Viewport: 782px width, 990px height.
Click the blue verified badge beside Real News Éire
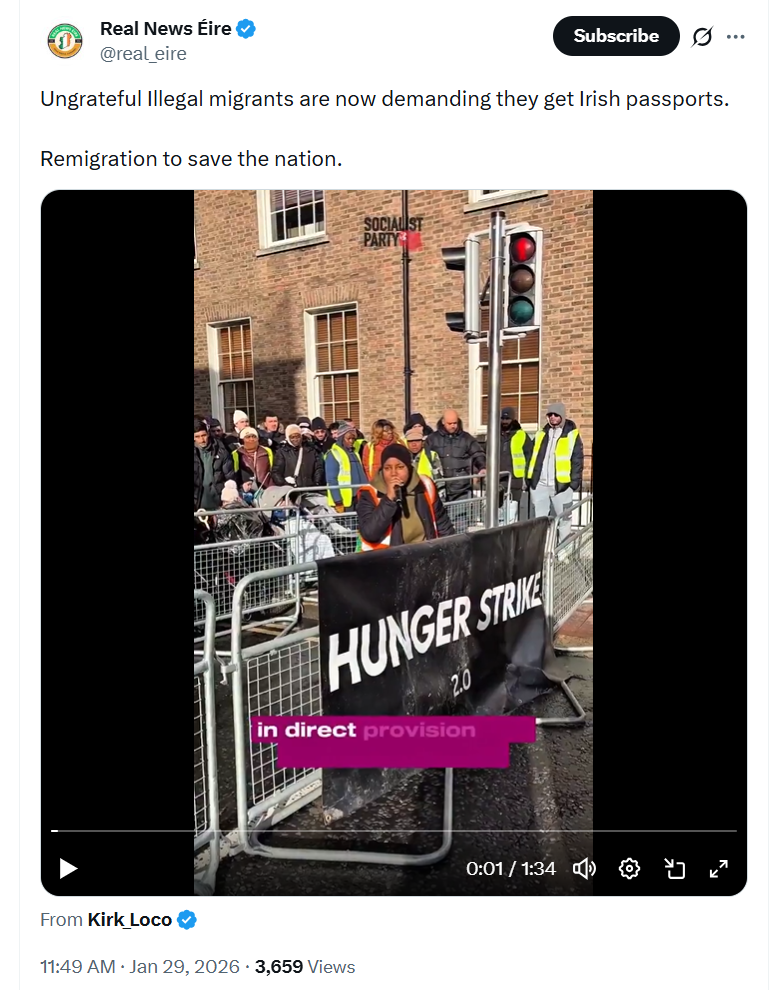246,28
